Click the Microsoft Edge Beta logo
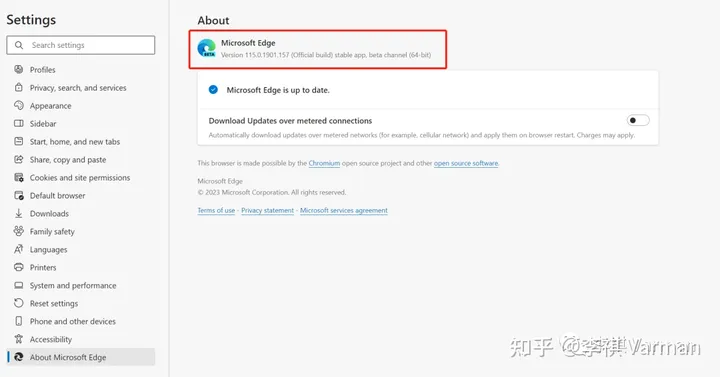 (207, 48)
